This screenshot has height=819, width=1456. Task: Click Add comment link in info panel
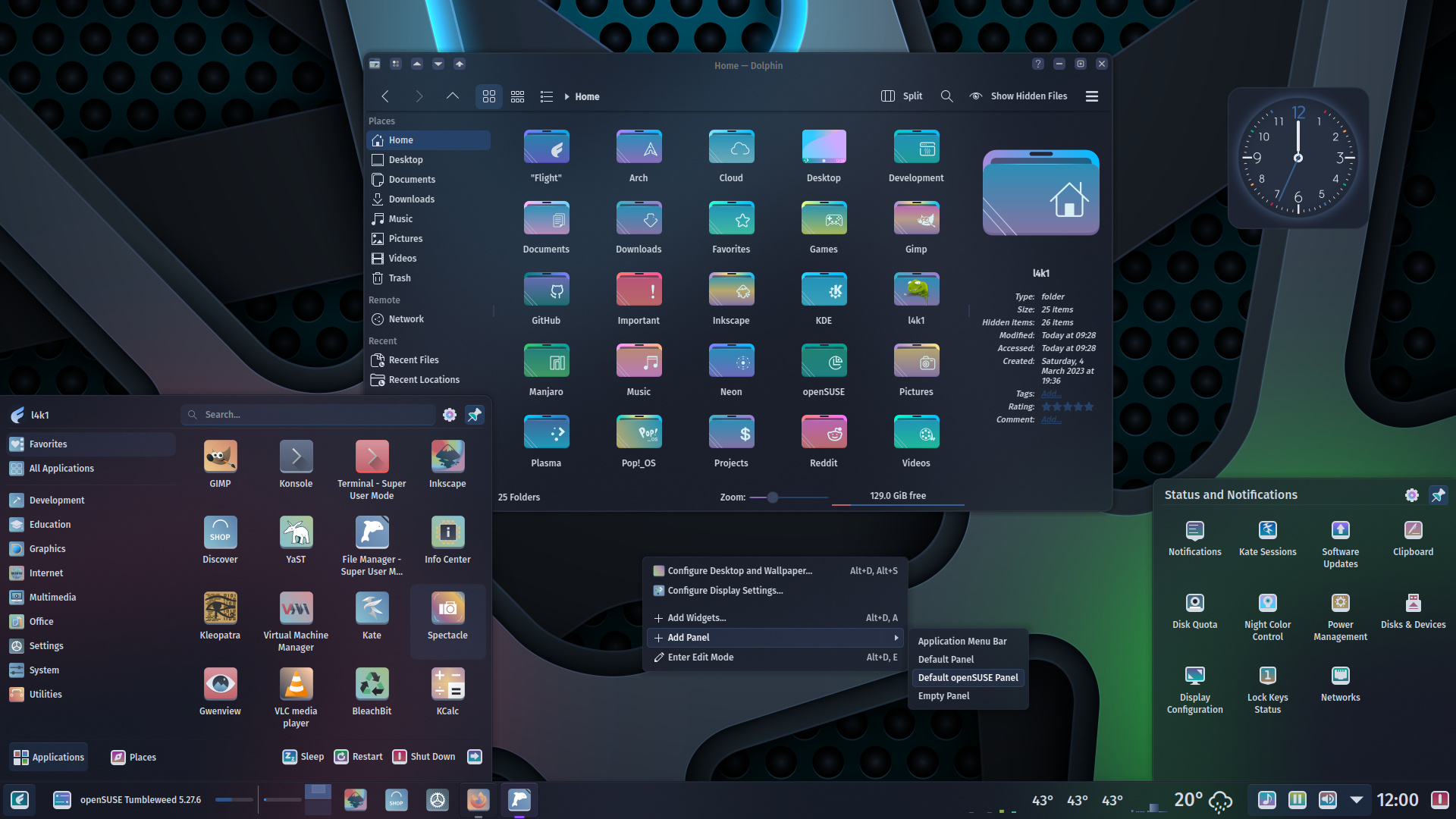1051,419
